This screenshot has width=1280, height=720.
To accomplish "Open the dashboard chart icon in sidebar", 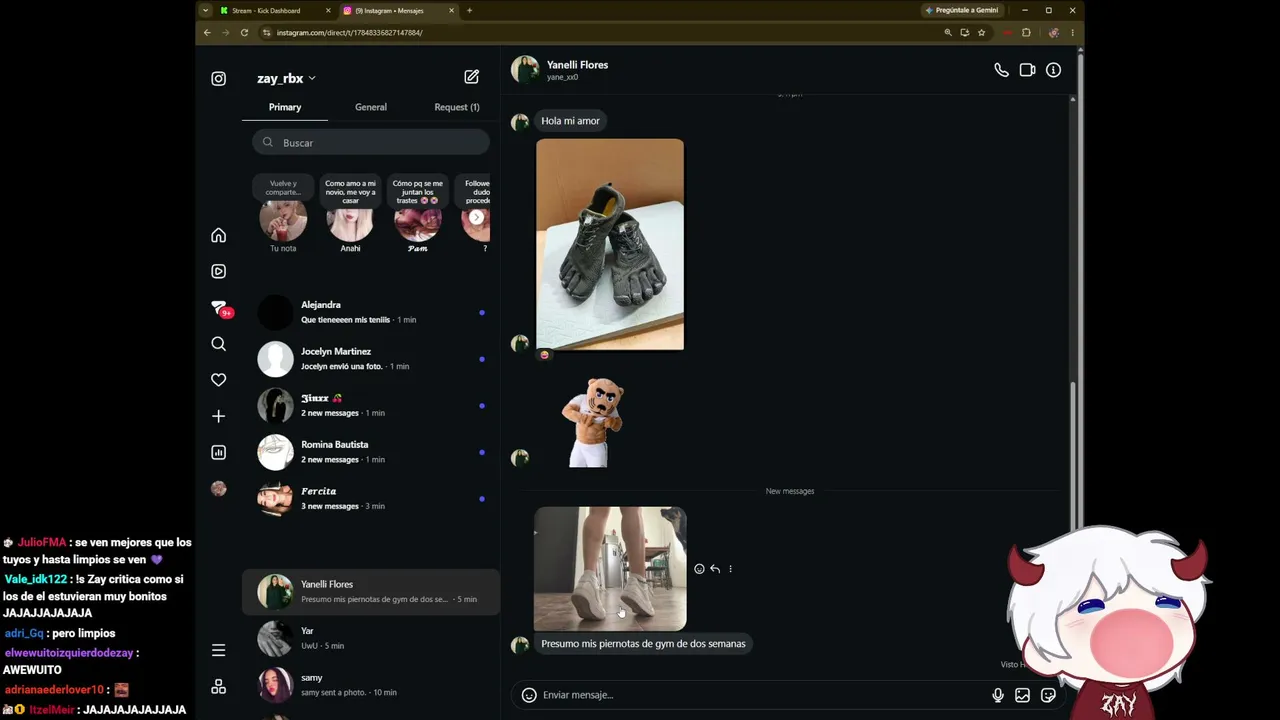I will [x=218, y=452].
